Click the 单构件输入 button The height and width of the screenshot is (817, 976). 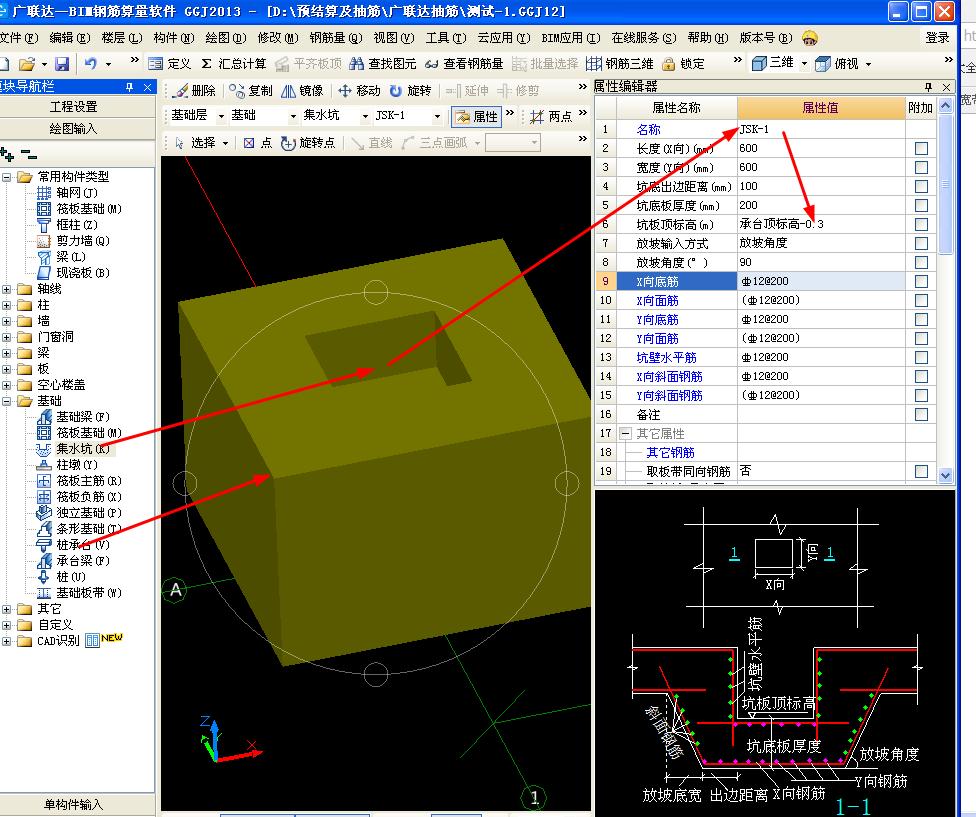click(74, 805)
